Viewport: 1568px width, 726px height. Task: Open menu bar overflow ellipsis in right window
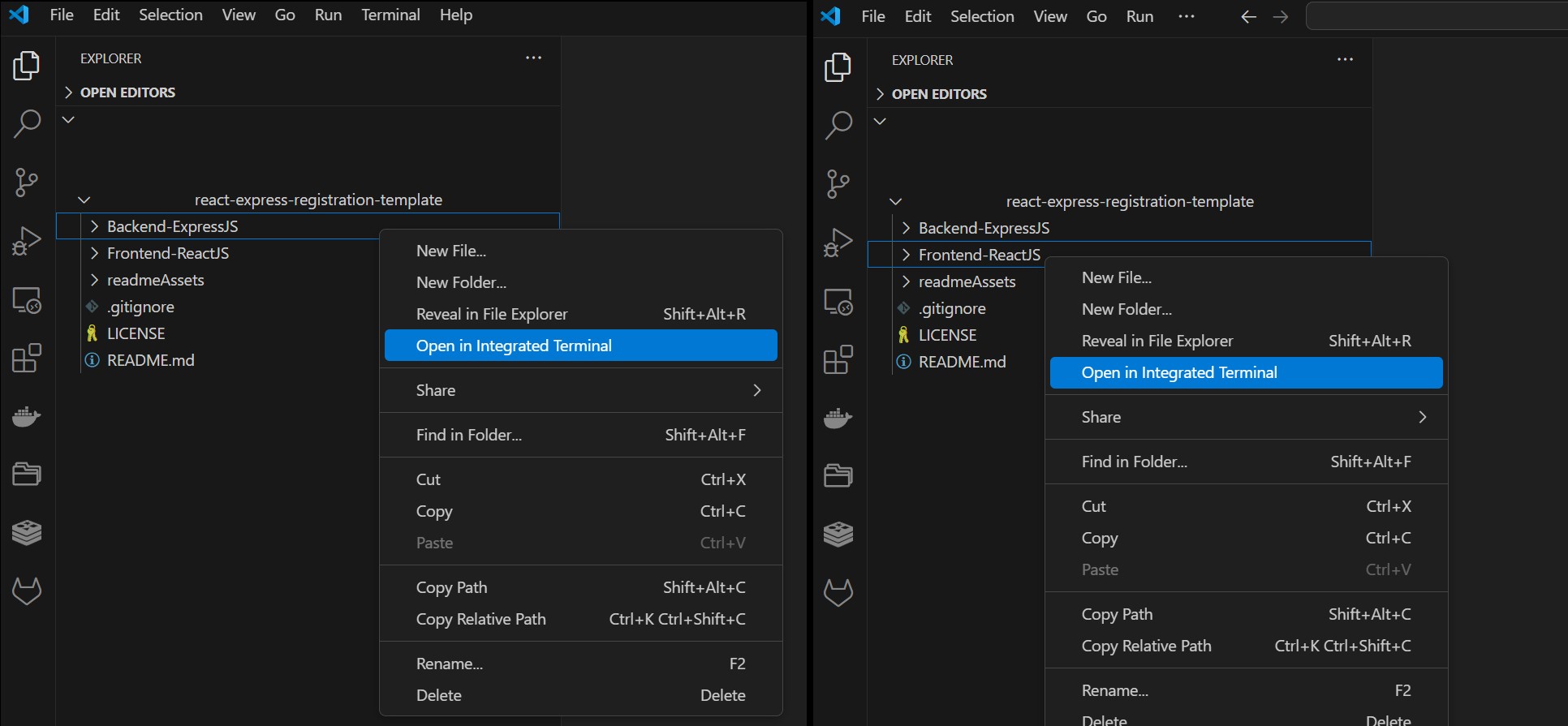pyautogui.click(x=1186, y=16)
